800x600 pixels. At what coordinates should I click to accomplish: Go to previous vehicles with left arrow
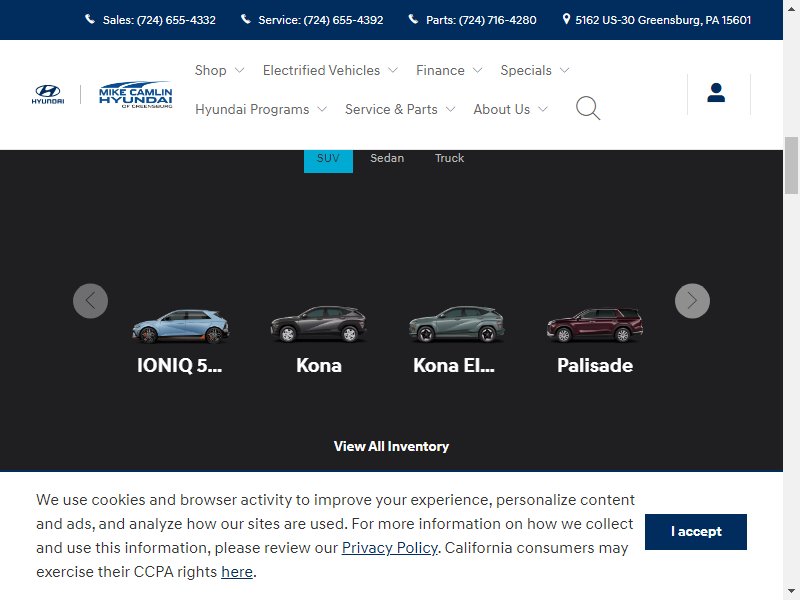90,301
